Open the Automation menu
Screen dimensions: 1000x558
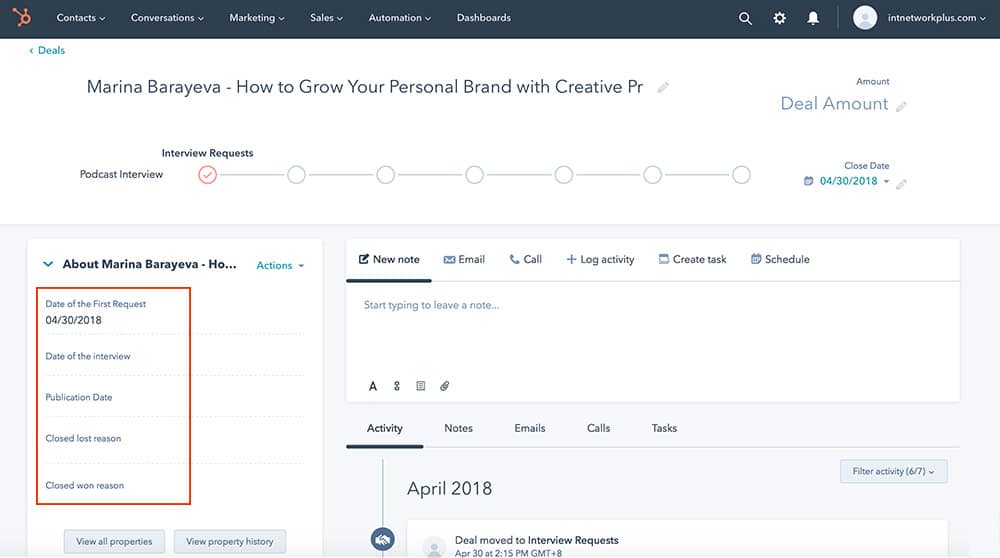coord(399,18)
